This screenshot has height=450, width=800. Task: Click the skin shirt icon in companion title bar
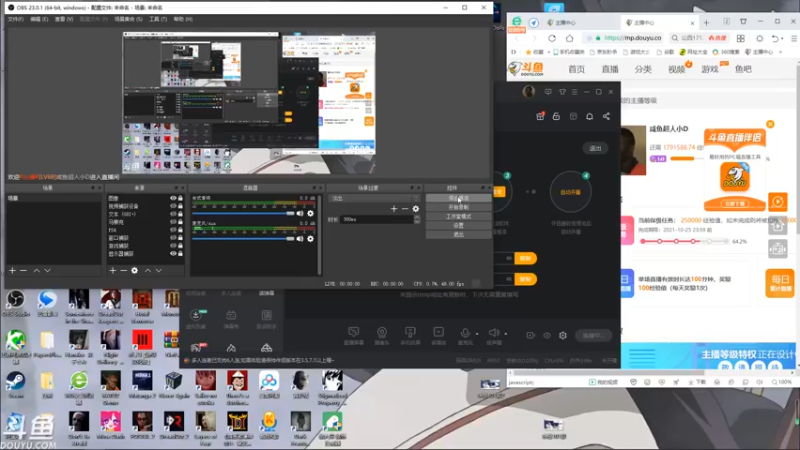(562, 92)
